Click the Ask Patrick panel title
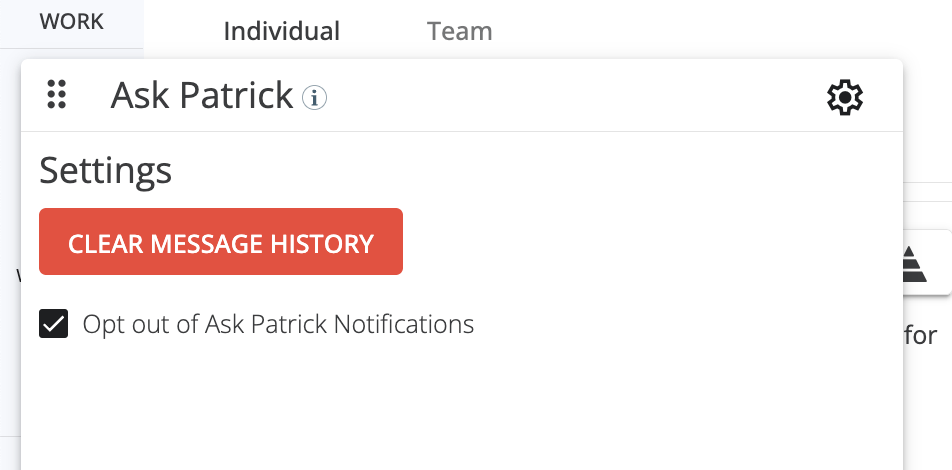Image resolution: width=952 pixels, height=470 pixels. pyautogui.click(x=202, y=96)
